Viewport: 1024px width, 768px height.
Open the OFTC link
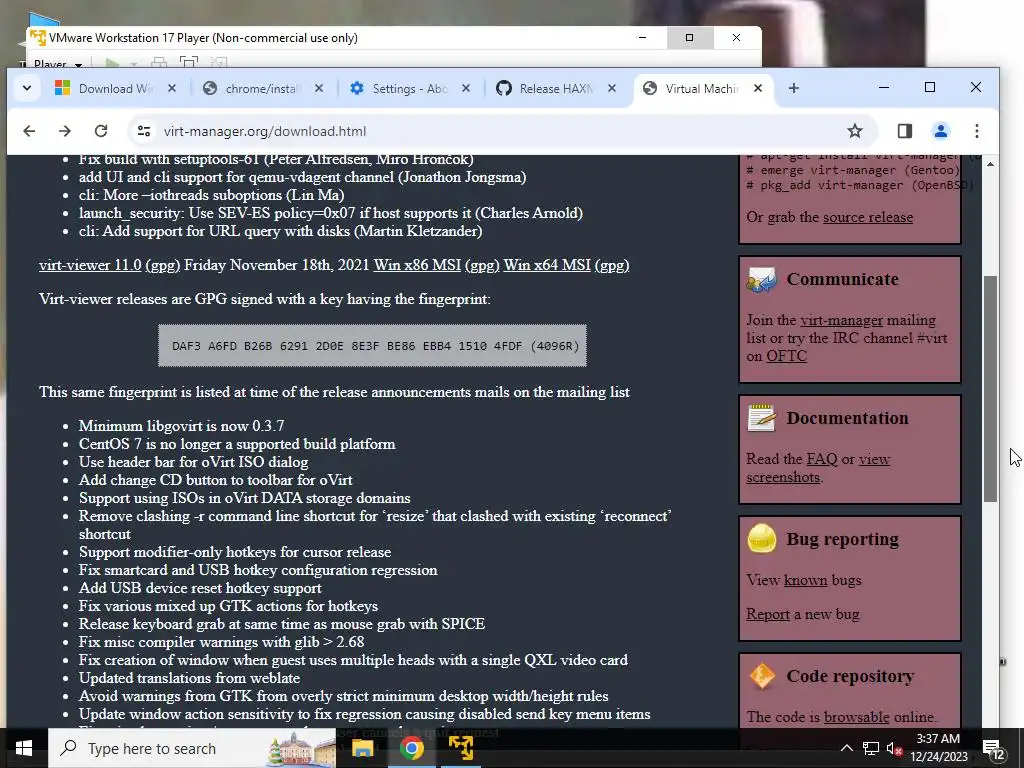tap(786, 357)
